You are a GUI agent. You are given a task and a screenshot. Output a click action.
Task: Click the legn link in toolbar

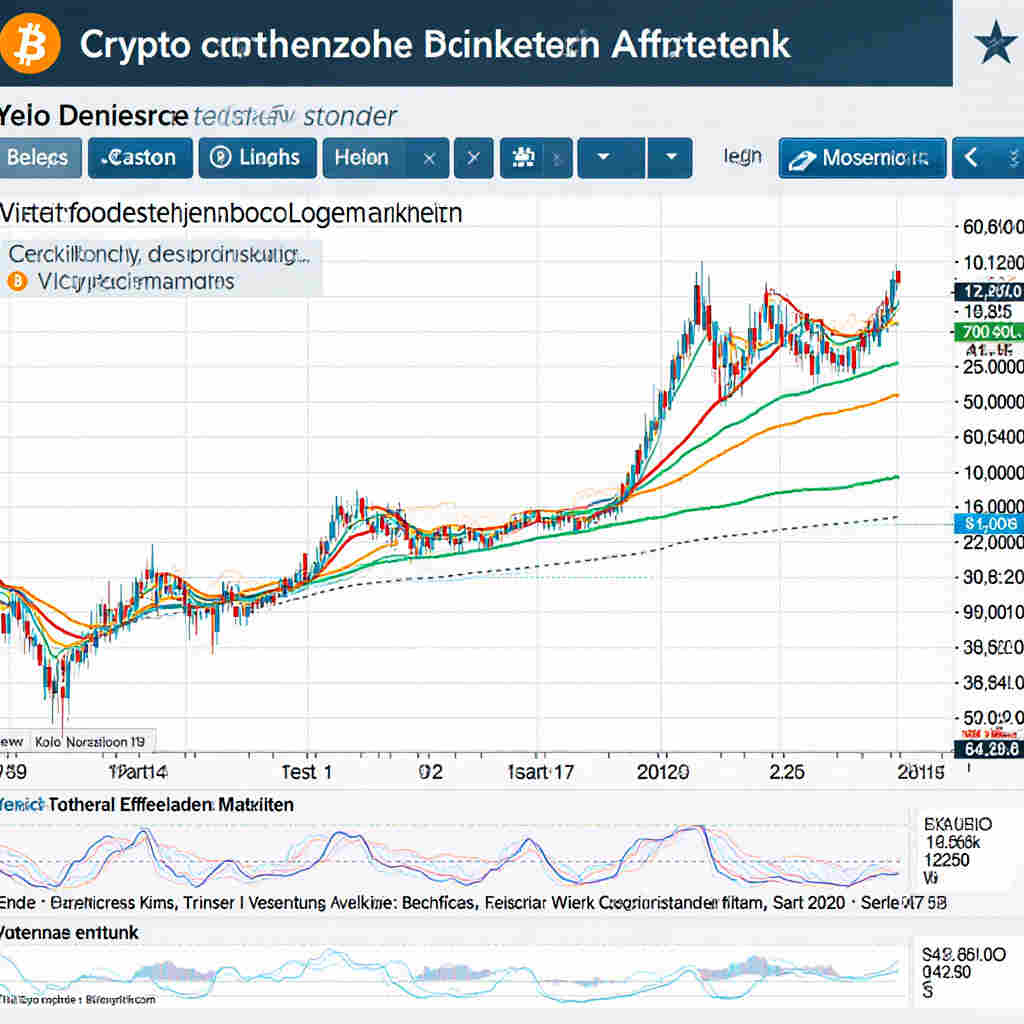(x=741, y=156)
